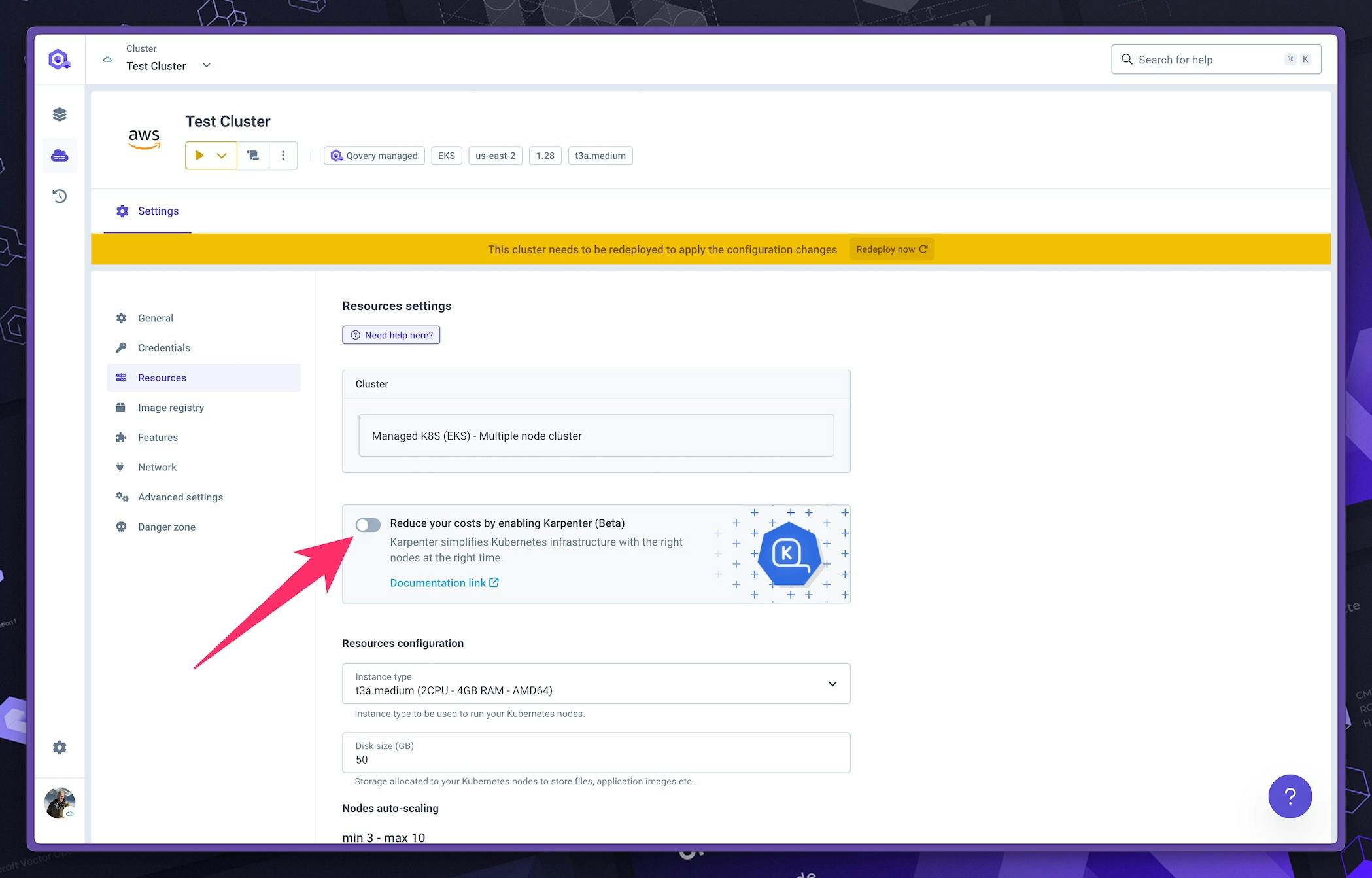Image resolution: width=1372 pixels, height=878 pixels.
Task: Open General settings section
Action: point(203,318)
